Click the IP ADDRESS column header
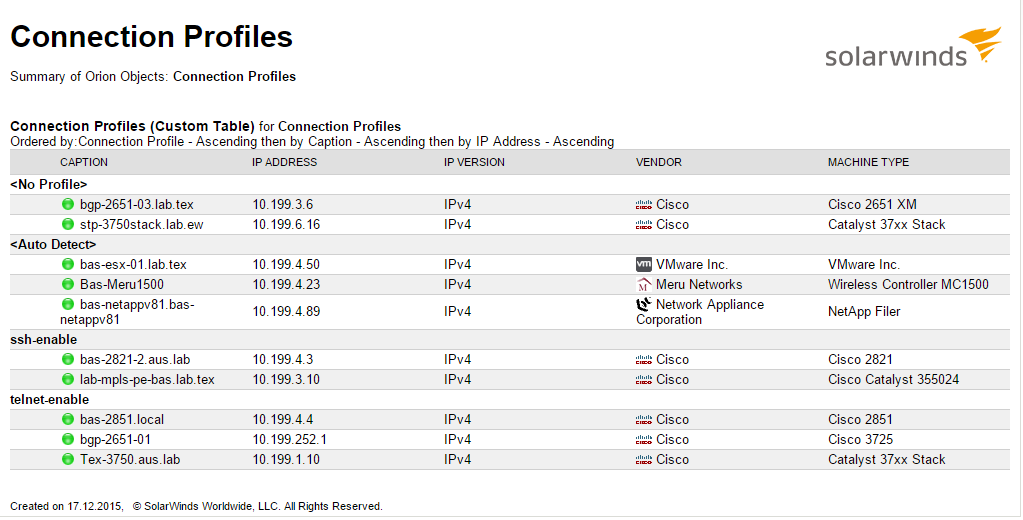The width and height of the screenshot is (1023, 520). pyautogui.click(x=284, y=162)
